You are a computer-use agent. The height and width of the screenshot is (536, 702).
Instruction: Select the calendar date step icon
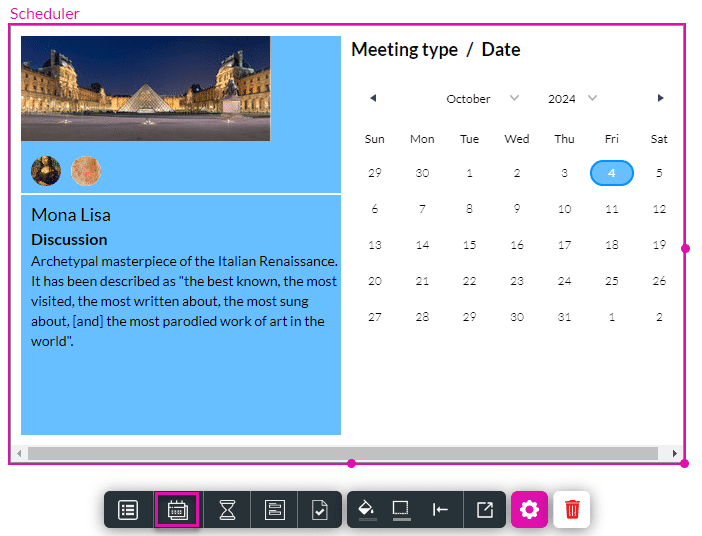[x=177, y=510]
